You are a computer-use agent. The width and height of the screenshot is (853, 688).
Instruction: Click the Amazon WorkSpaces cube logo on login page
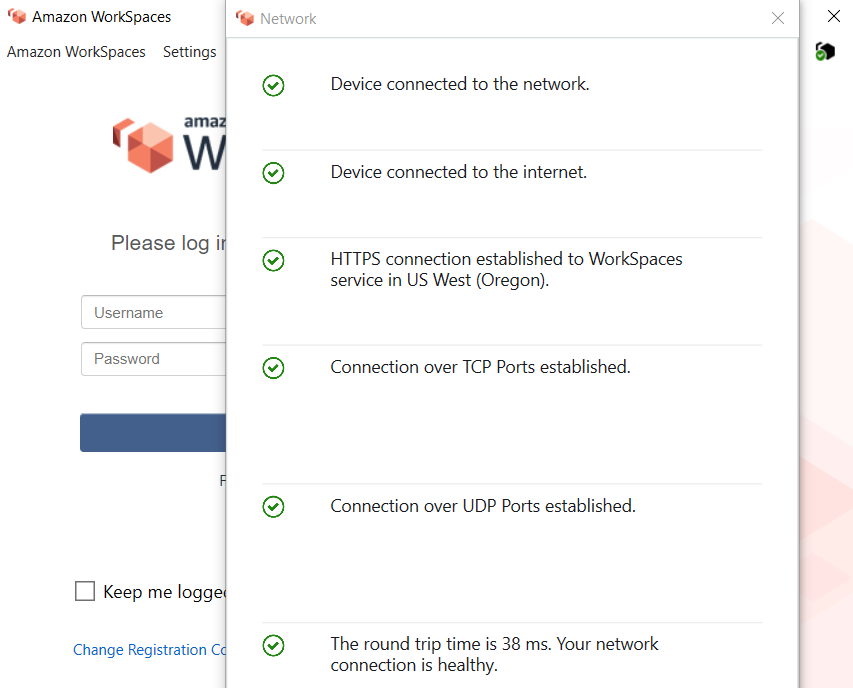(144, 145)
